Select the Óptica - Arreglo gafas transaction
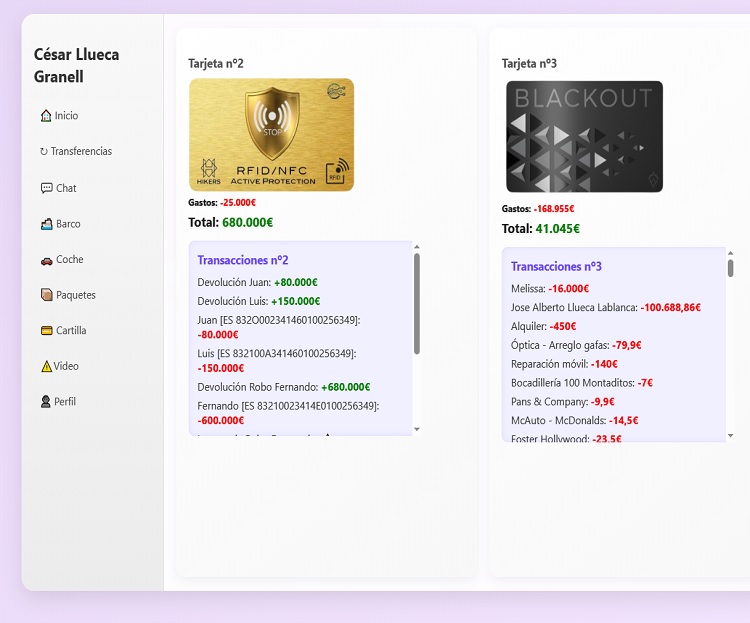The height and width of the screenshot is (623, 750). coord(576,345)
